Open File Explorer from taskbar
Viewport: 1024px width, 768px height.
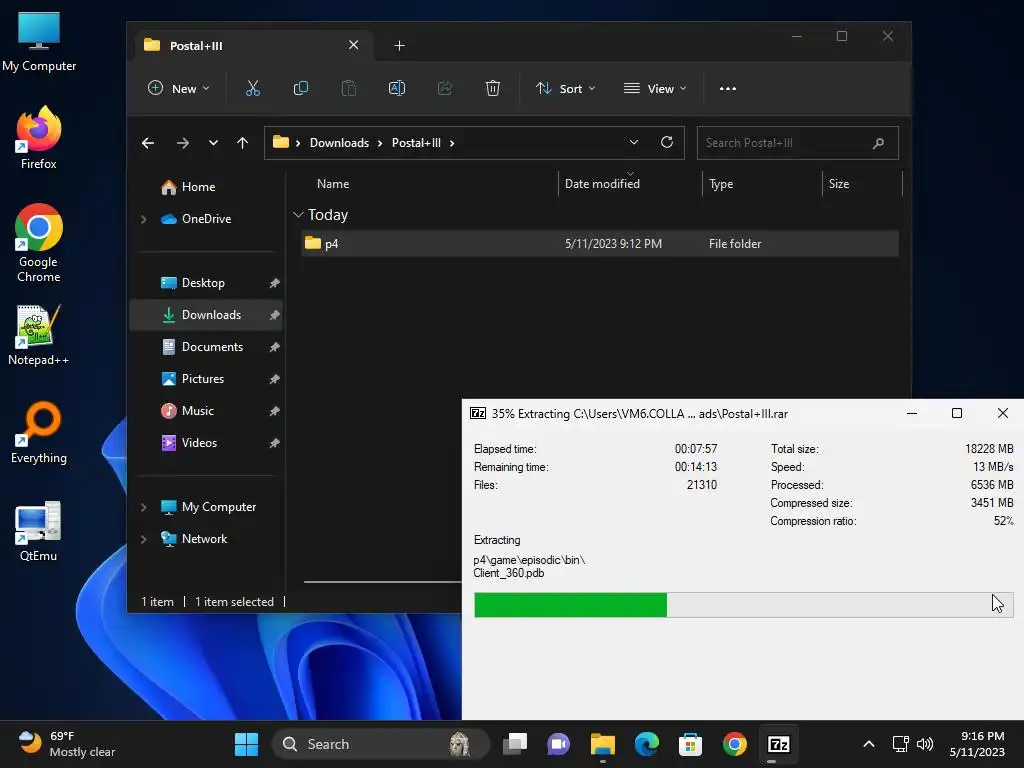[x=603, y=744]
